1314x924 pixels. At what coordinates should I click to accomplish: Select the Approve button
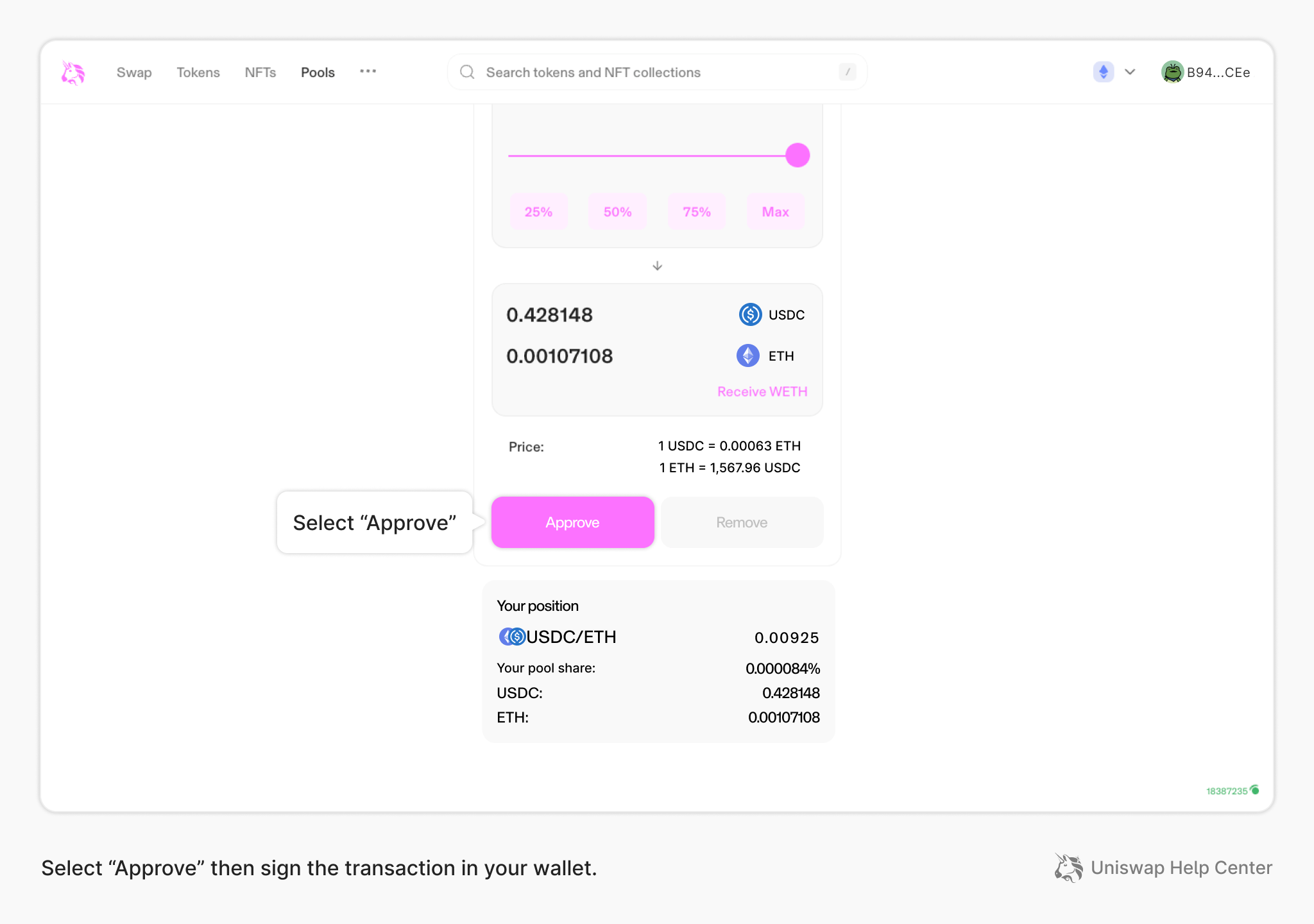(x=572, y=522)
